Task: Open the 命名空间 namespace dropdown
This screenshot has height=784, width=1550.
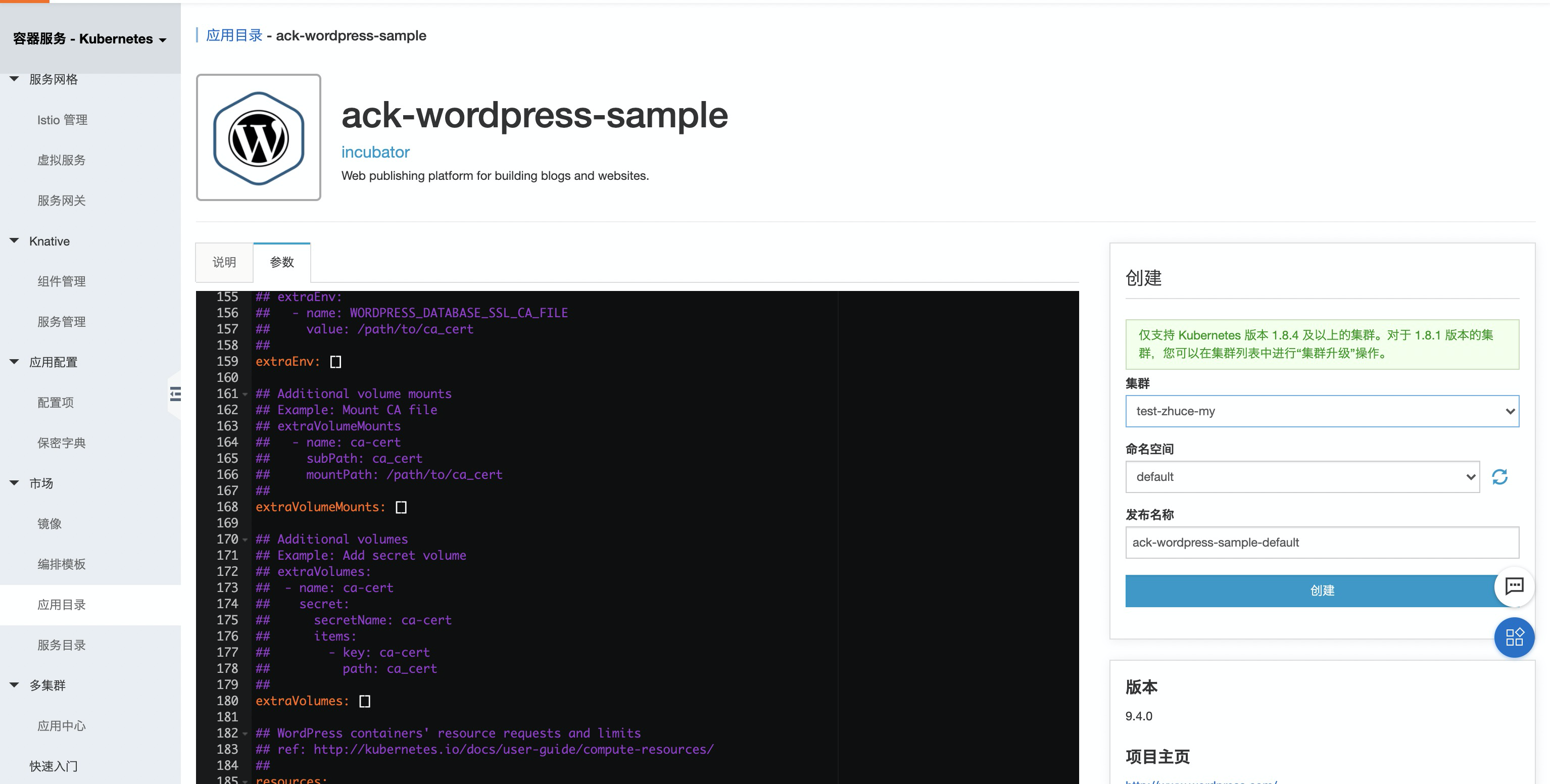Action: 1302,477
